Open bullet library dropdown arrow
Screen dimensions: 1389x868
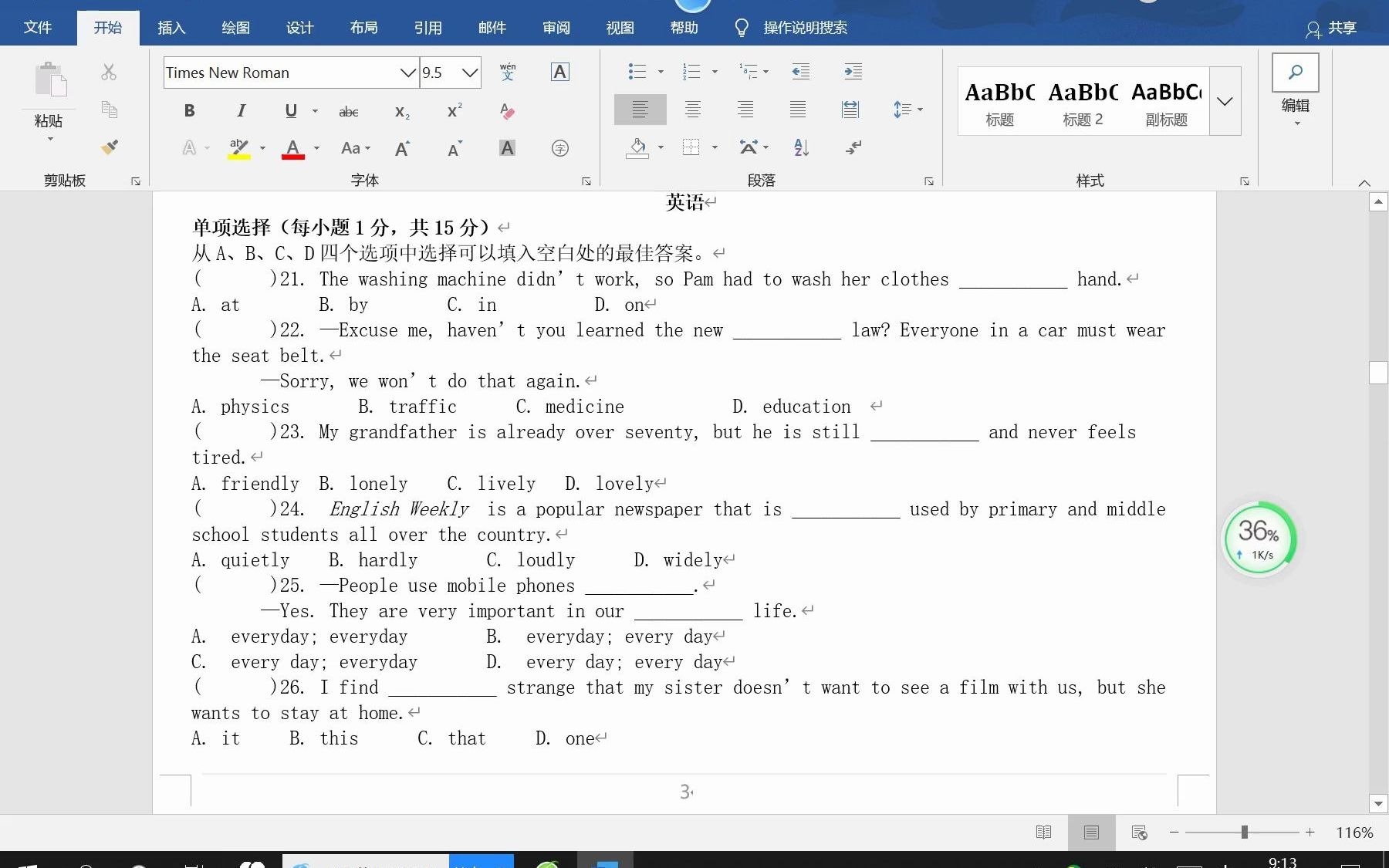(x=661, y=72)
